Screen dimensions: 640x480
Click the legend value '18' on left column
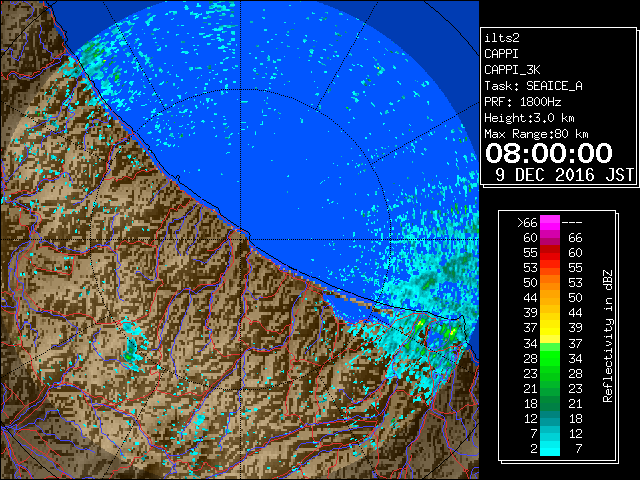pyautogui.click(x=531, y=404)
